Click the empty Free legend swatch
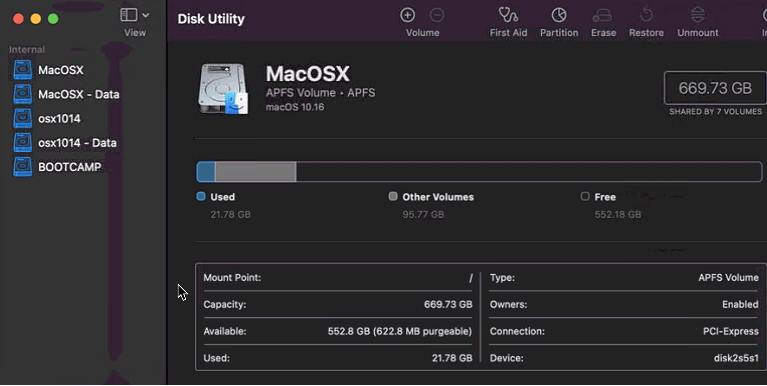 [x=585, y=196]
